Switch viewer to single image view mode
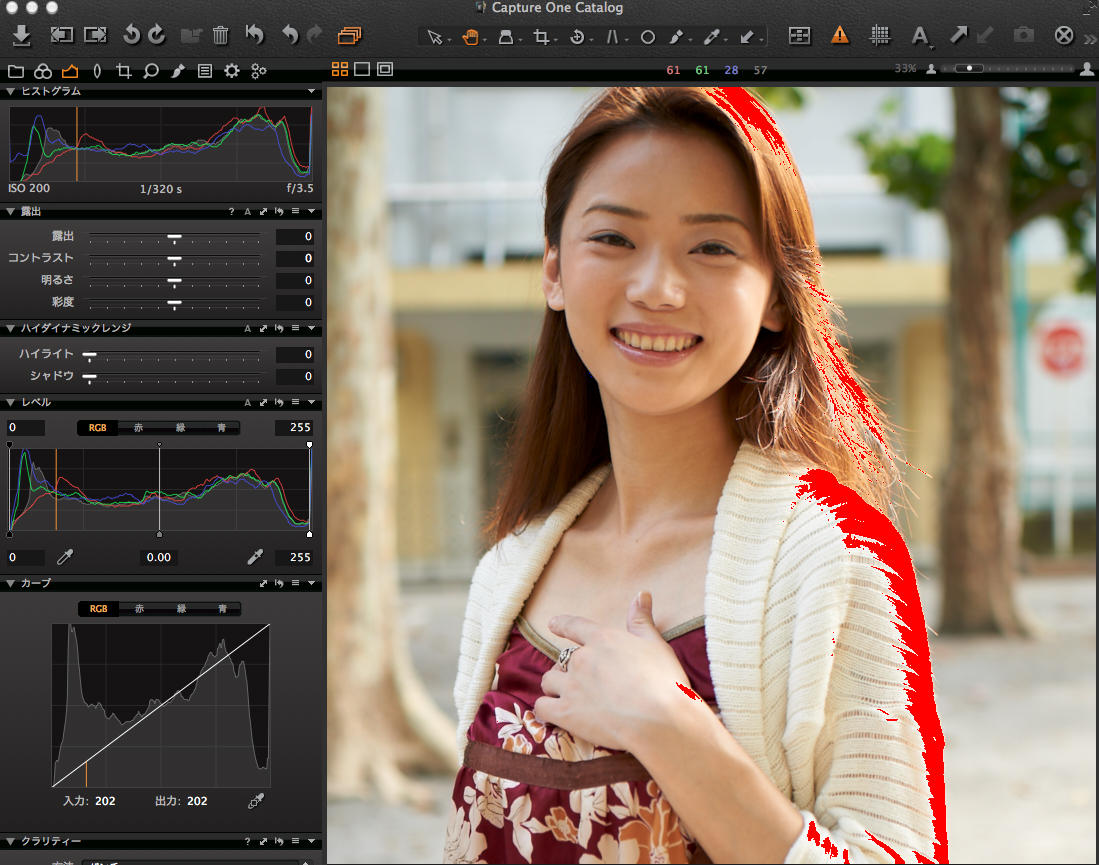Image resolution: width=1099 pixels, height=865 pixels. click(x=362, y=69)
